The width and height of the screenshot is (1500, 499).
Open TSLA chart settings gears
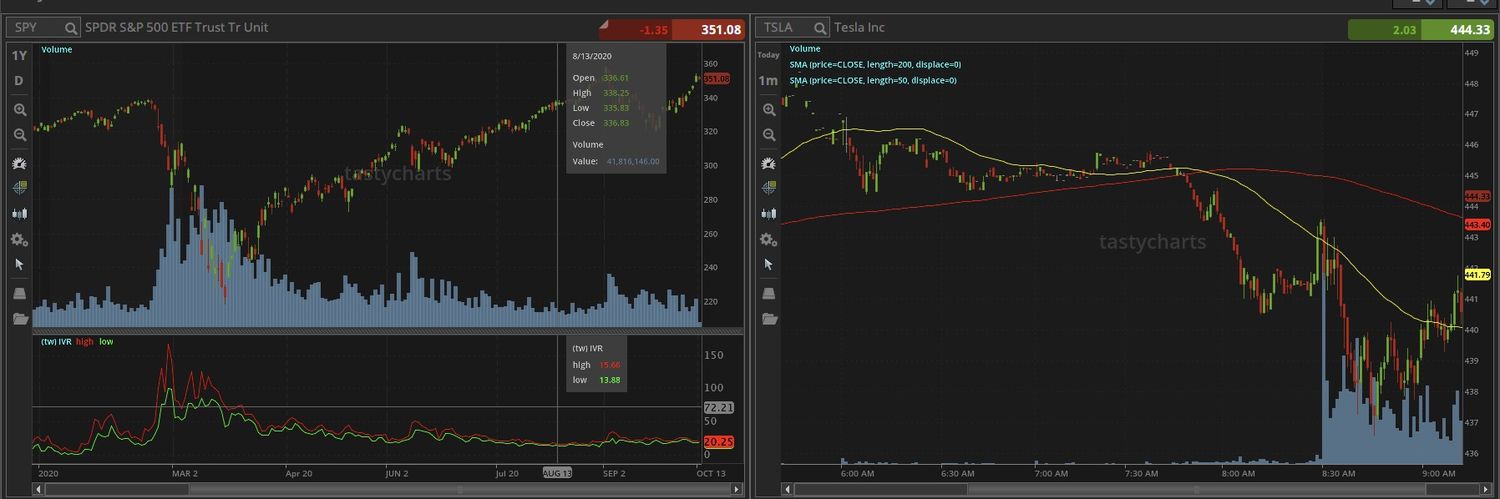point(768,239)
